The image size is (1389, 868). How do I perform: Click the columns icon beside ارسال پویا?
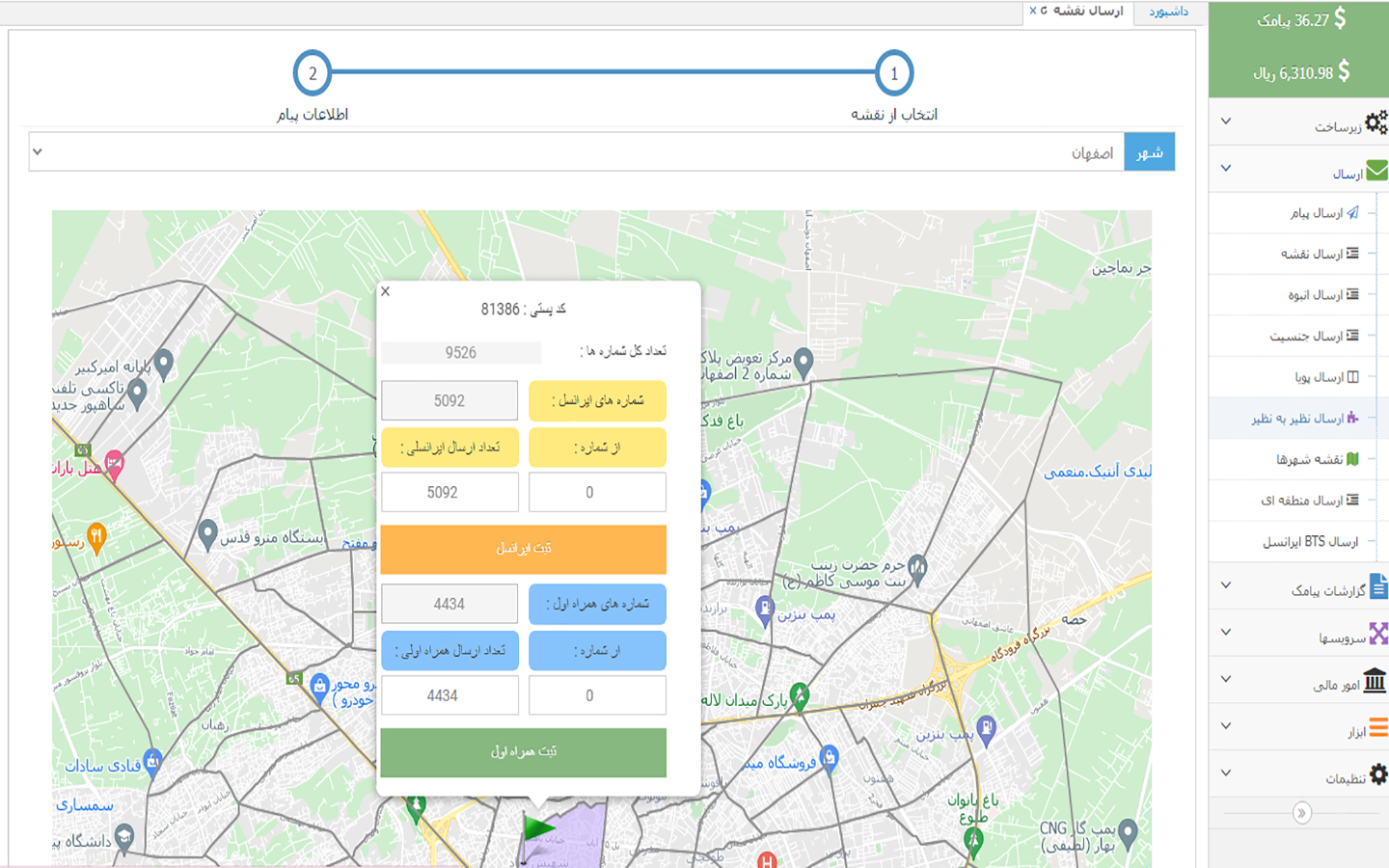click(1352, 377)
